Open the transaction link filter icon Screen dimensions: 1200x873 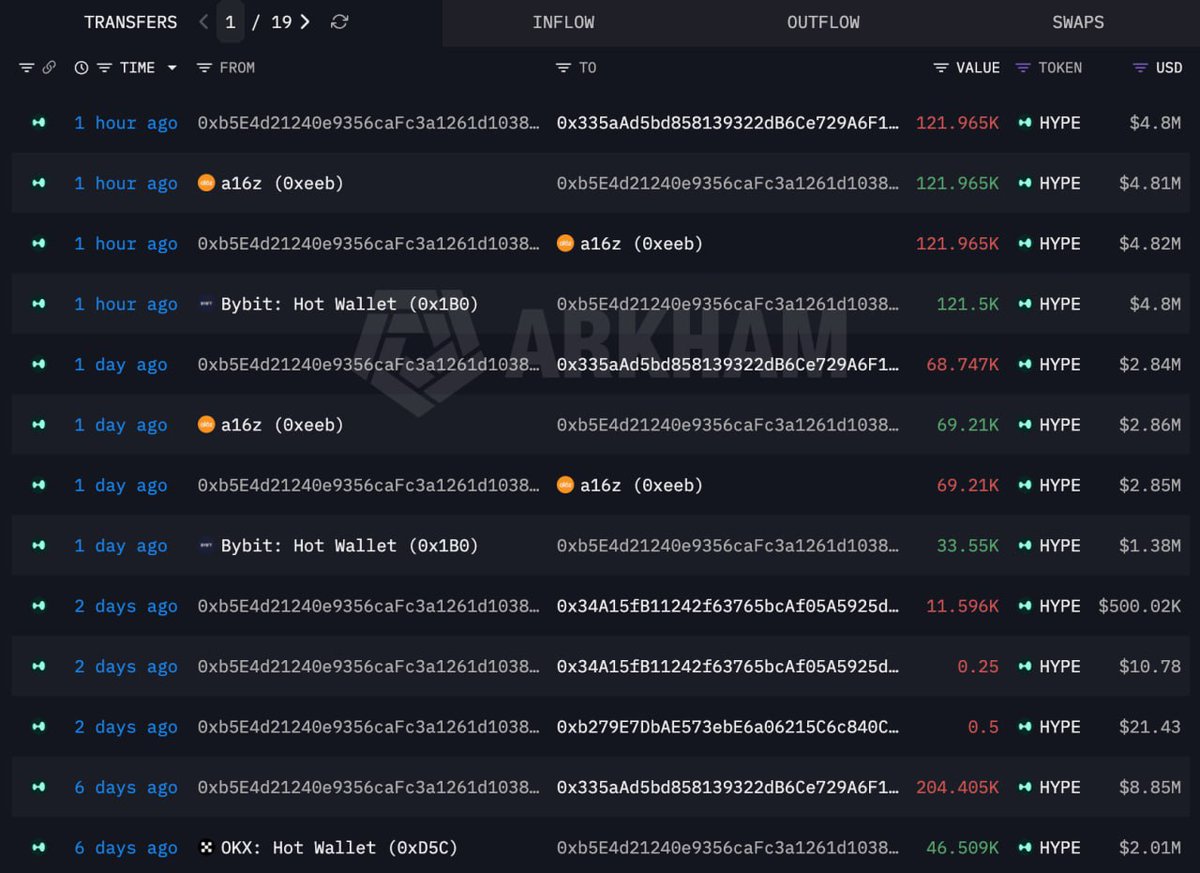49,68
